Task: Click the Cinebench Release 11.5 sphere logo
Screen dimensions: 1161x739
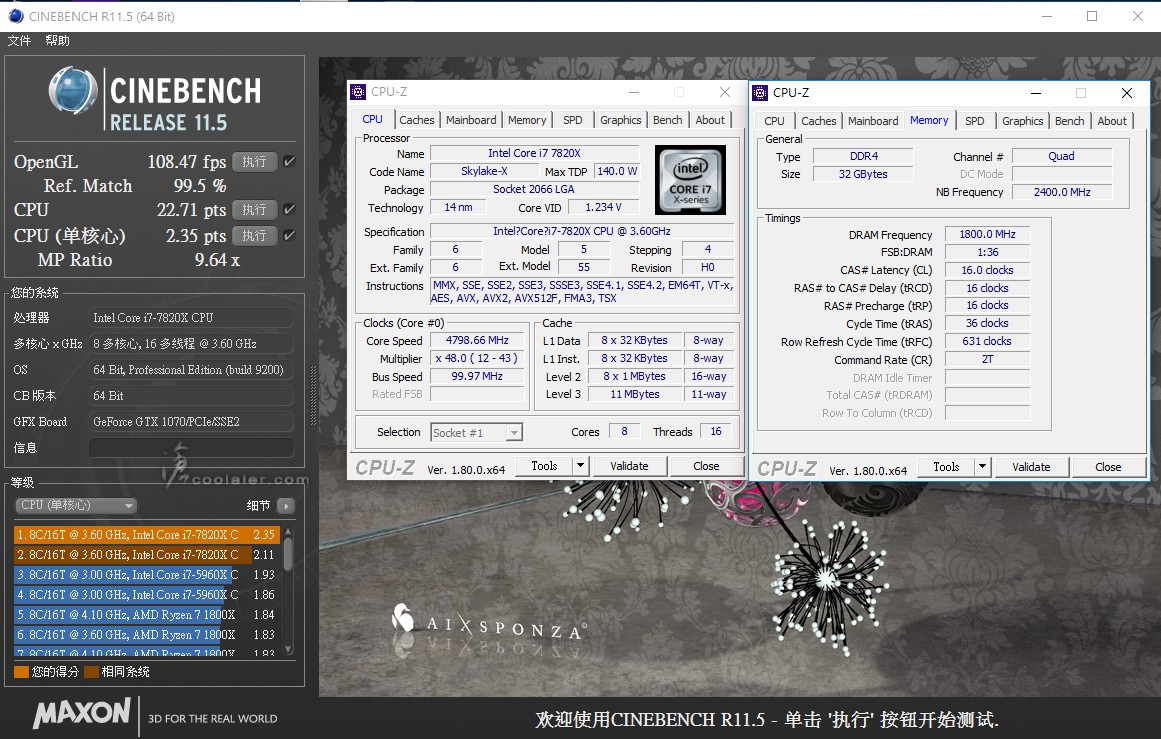Action: click(73, 92)
